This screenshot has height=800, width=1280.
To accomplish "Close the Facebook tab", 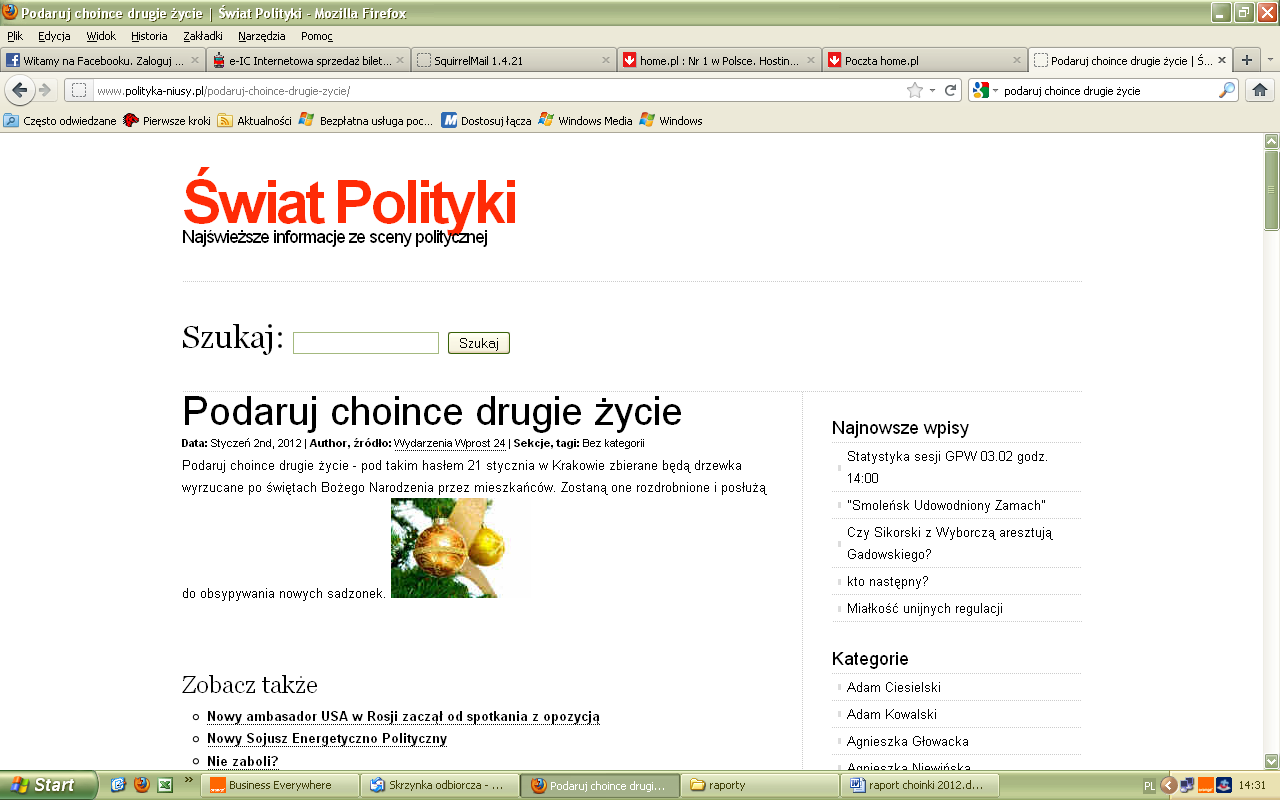I will tap(196, 60).
